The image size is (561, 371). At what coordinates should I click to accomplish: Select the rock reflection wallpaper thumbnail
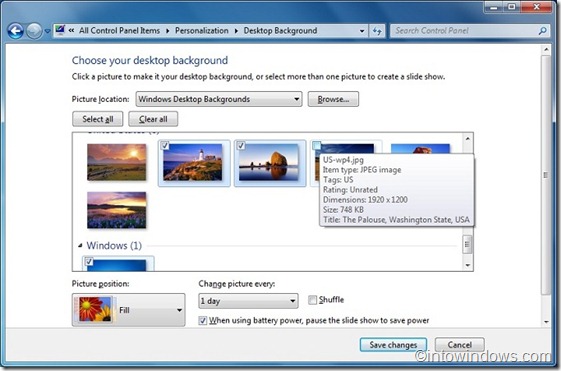click(x=269, y=162)
